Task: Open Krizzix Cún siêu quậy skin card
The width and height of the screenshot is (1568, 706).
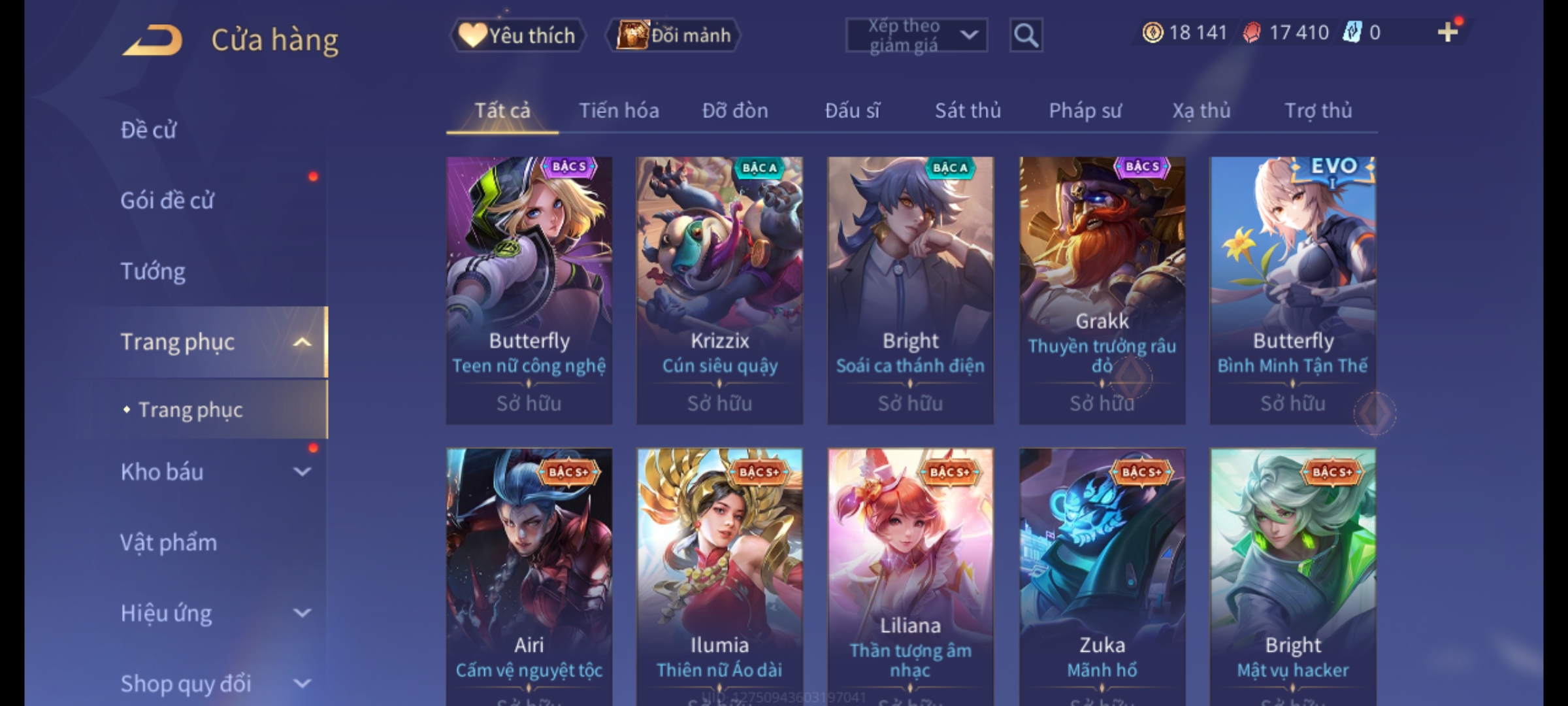Action: (x=719, y=290)
